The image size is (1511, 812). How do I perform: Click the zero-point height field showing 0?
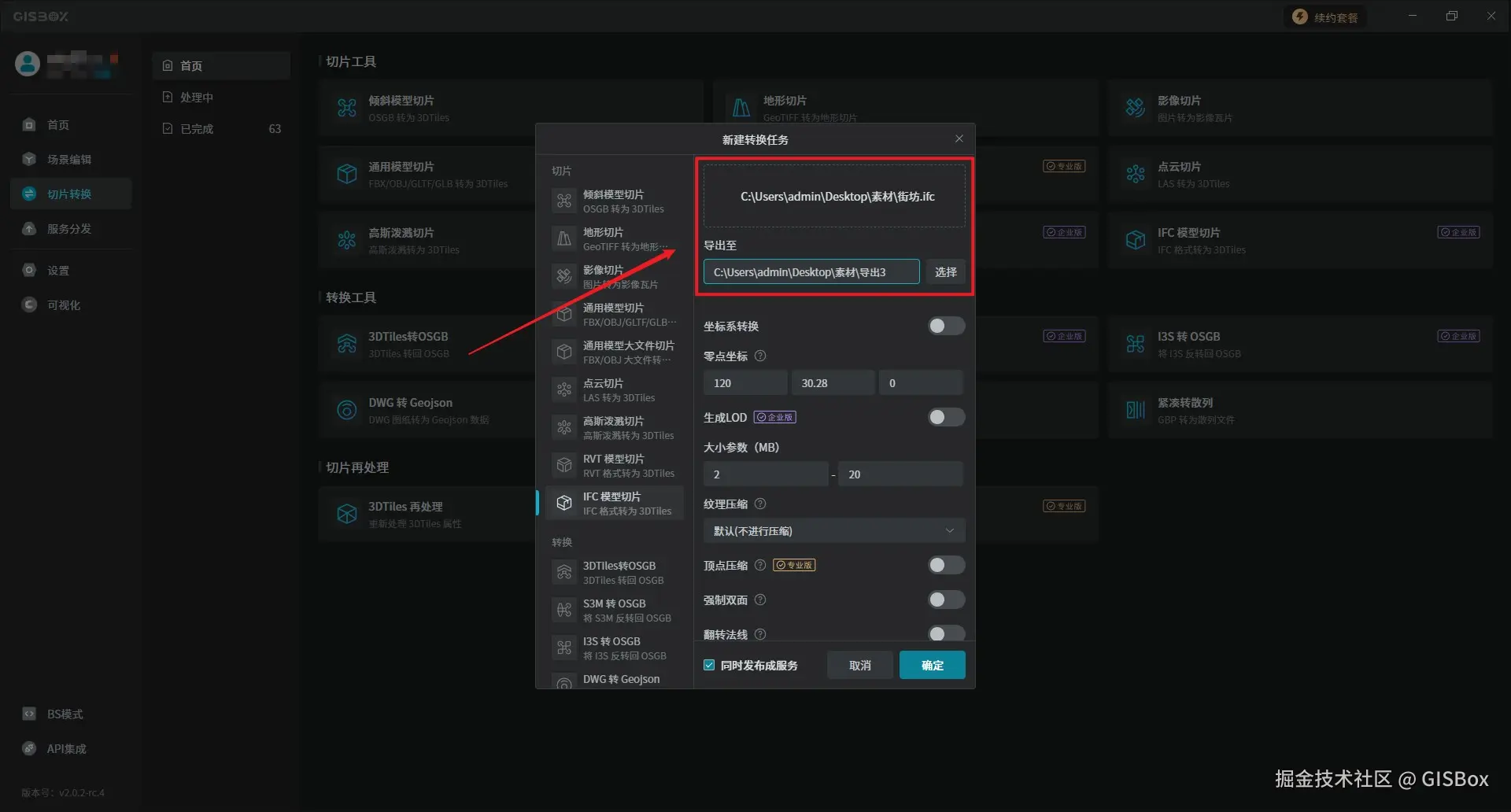pyautogui.click(x=921, y=382)
